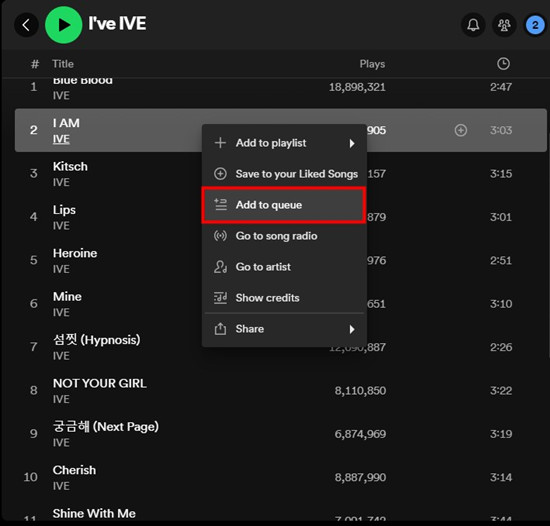Open IVE artist link under Kitsch
Screen dimensions: 550x526
coord(61,182)
